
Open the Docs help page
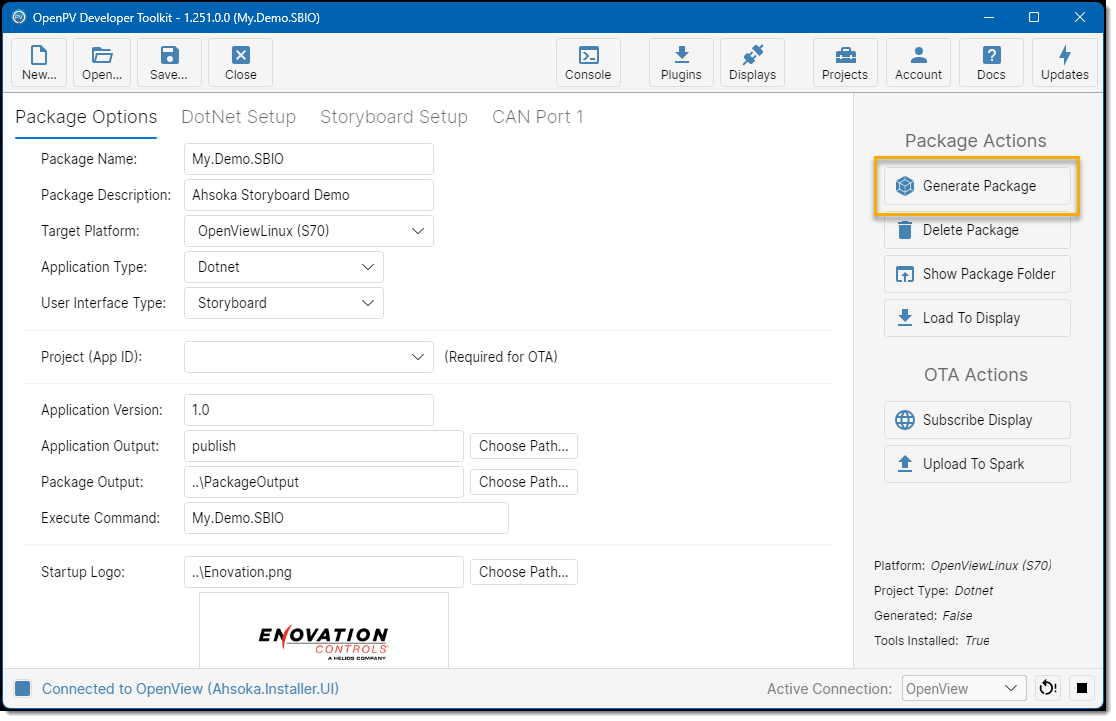point(991,63)
